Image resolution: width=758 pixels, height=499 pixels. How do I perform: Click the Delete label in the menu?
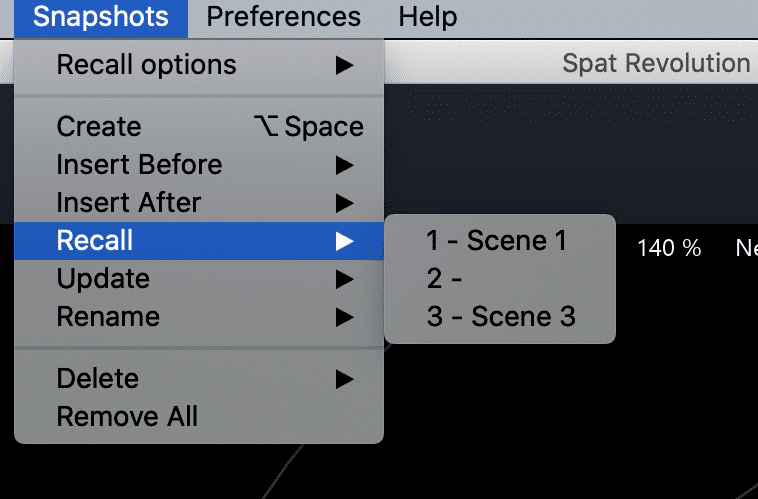click(x=97, y=379)
